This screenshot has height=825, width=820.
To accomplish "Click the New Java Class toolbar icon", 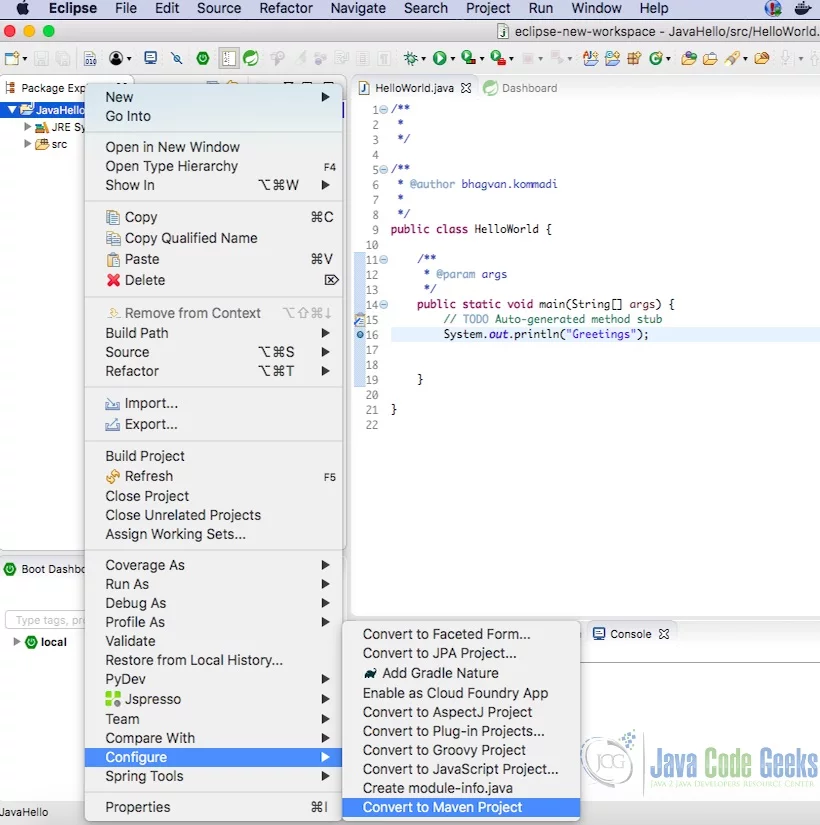I will coord(656,58).
